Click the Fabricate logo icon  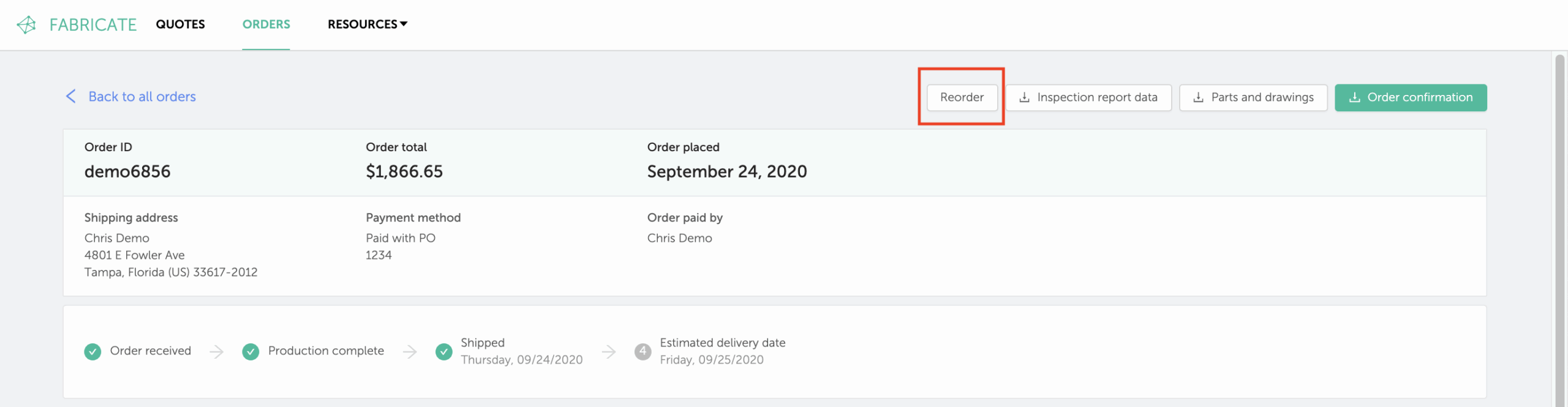tap(26, 24)
